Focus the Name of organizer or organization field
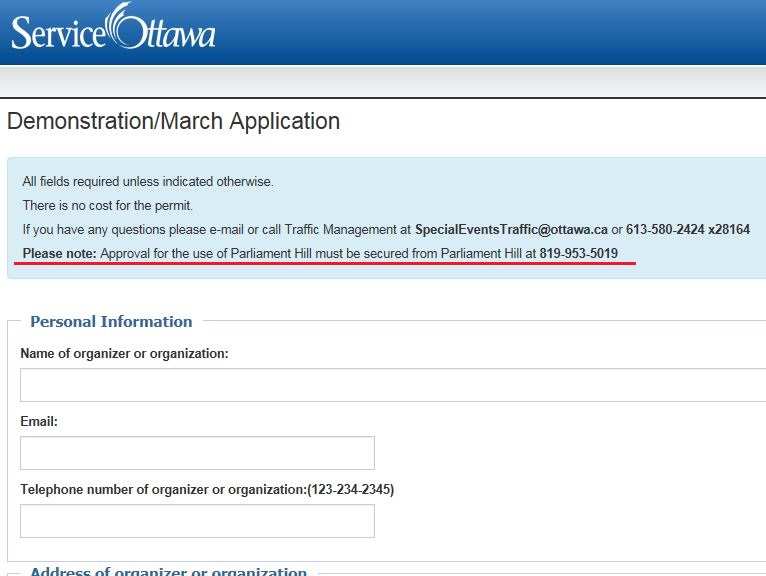The width and height of the screenshot is (766, 576). [x=392, y=385]
